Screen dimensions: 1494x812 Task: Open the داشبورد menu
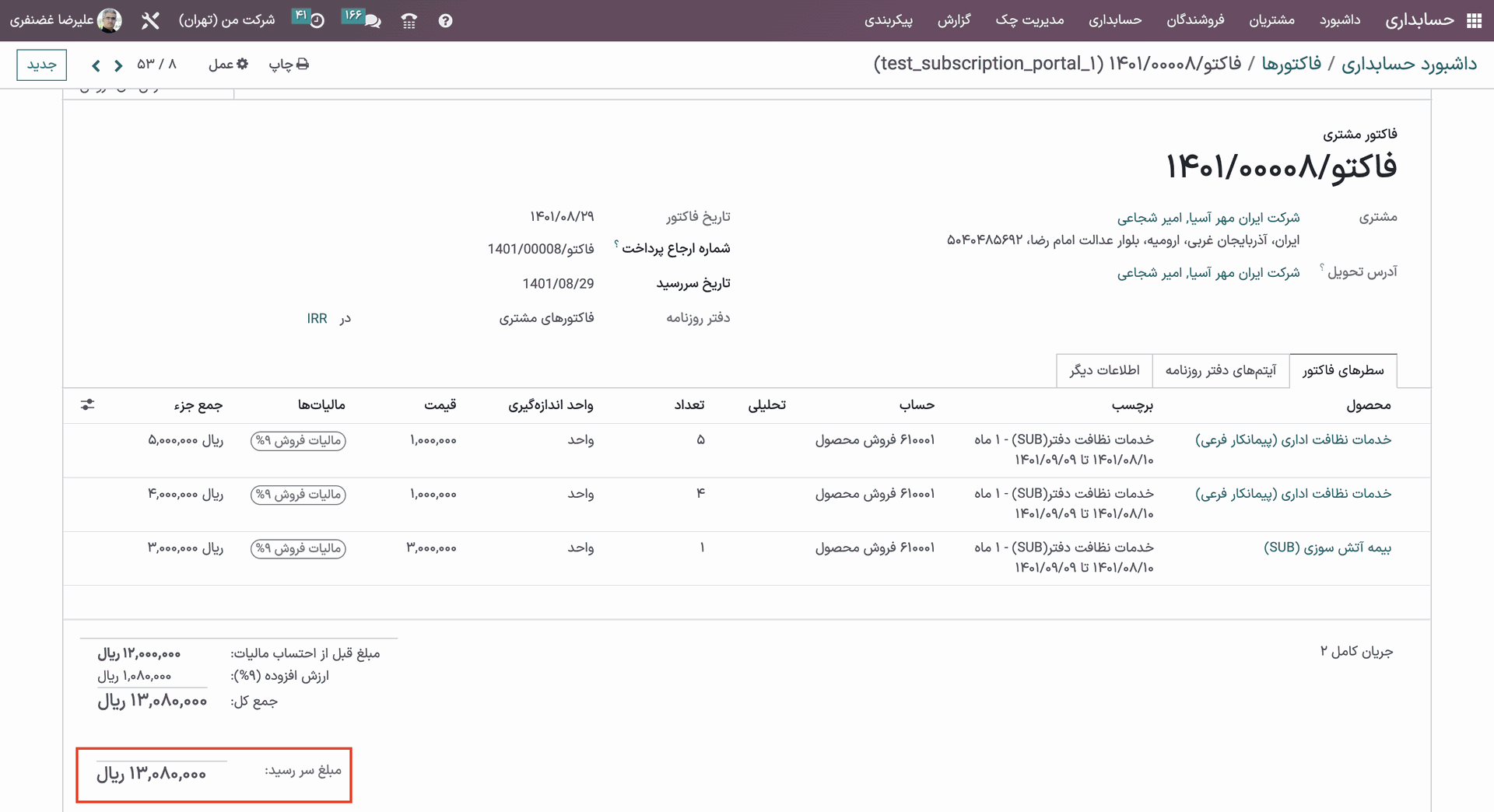click(1340, 20)
